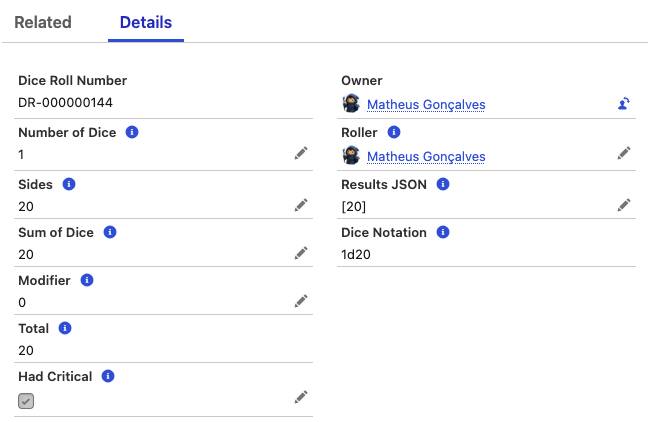This screenshot has height=422, width=650.
Task: Open Roller Matheus Gonçalves link
Action: (x=426, y=156)
